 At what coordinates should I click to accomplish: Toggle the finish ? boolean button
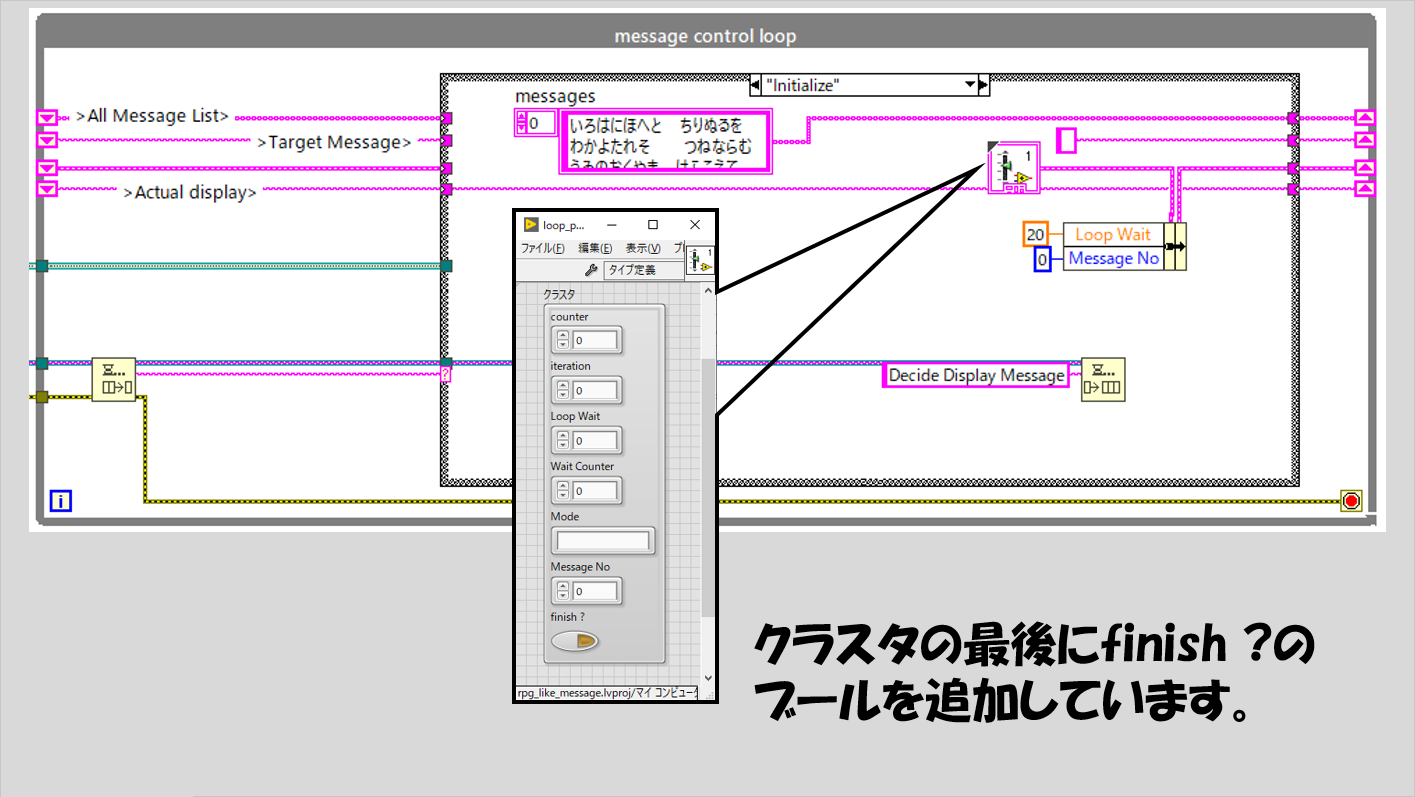coord(575,641)
